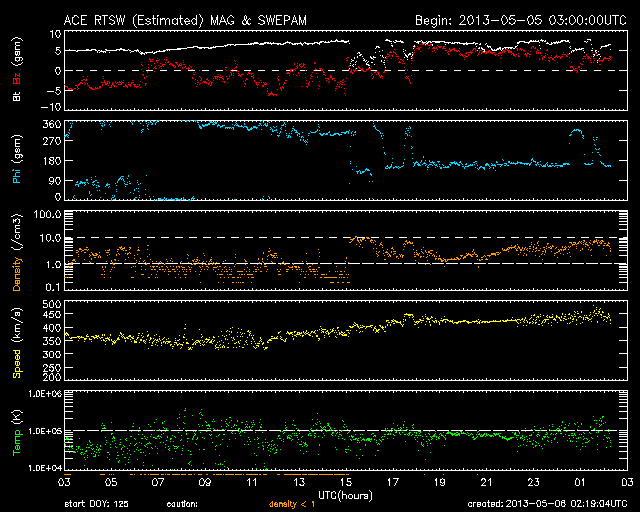Click the '1.0' tick on the Density axis

point(53,264)
